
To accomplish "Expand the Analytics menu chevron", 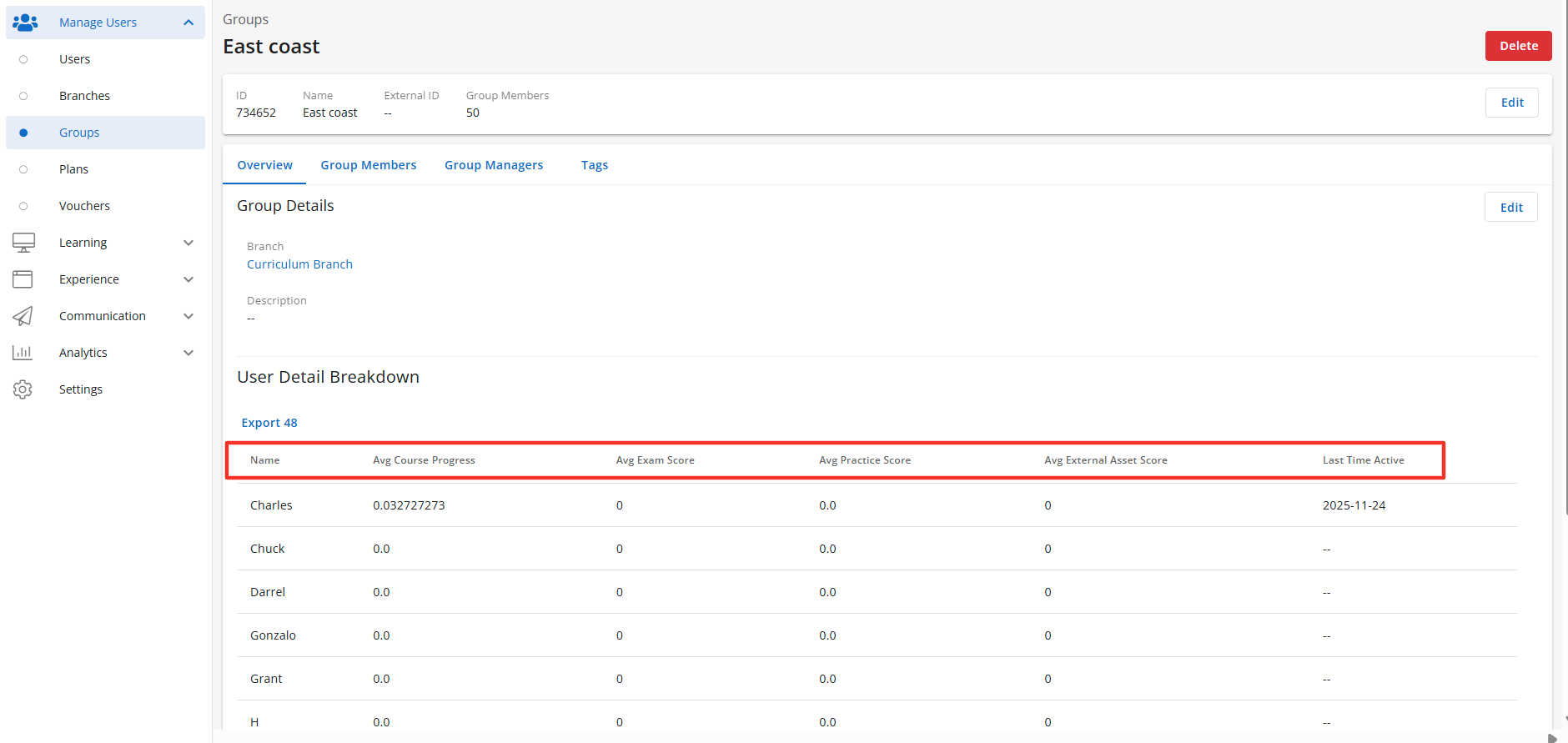I will click(188, 353).
